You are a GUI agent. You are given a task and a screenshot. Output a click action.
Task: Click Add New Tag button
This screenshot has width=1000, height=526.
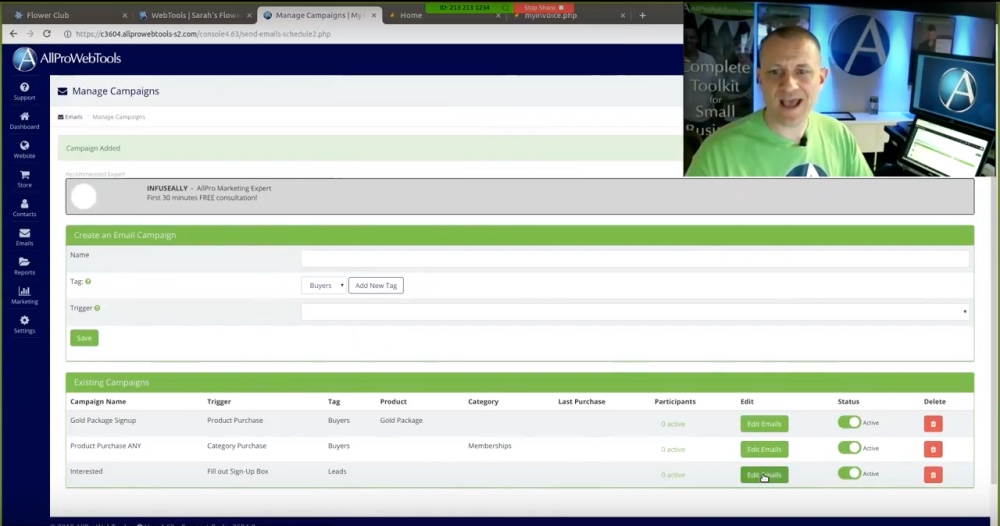[376, 286]
